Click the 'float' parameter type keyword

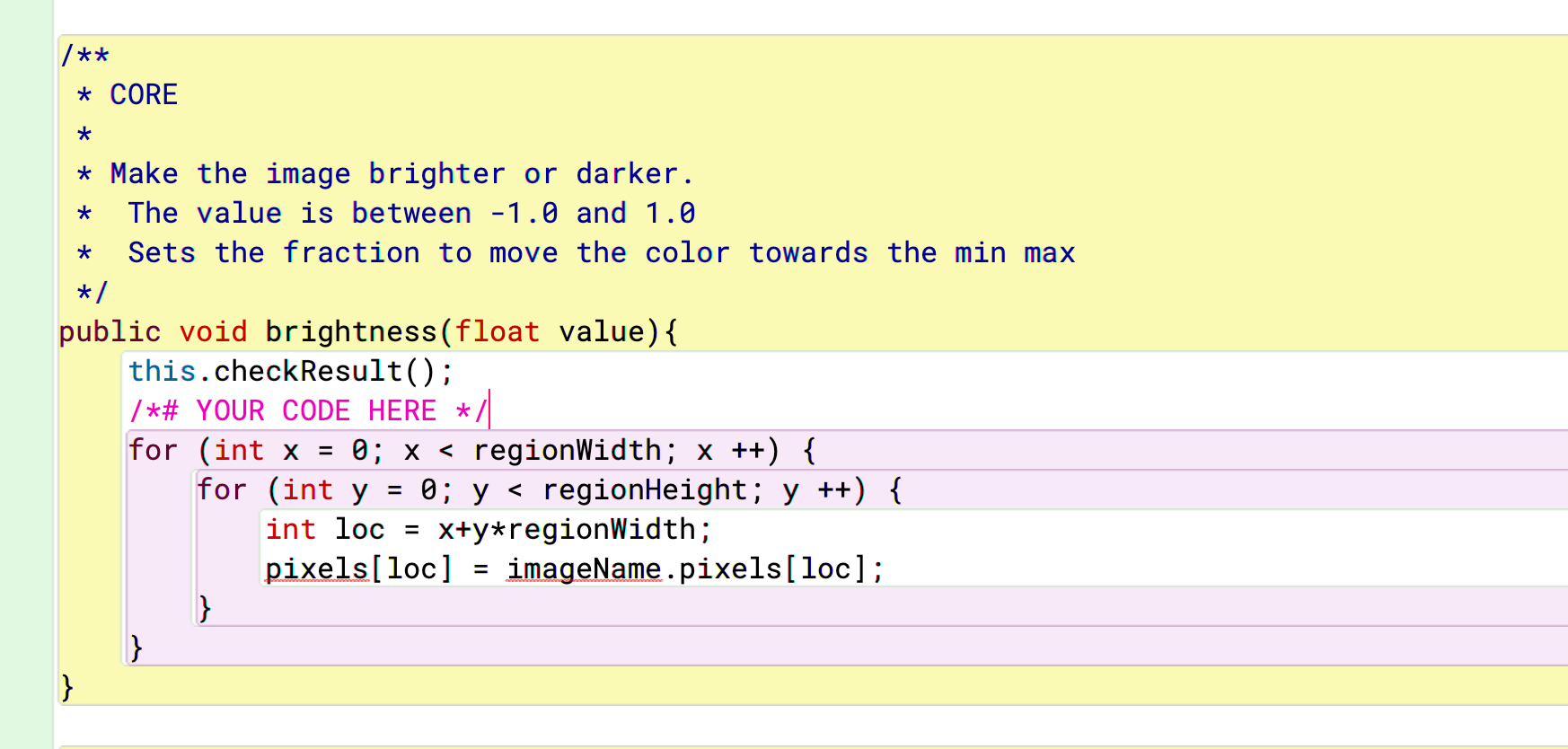pyautogui.click(x=498, y=331)
